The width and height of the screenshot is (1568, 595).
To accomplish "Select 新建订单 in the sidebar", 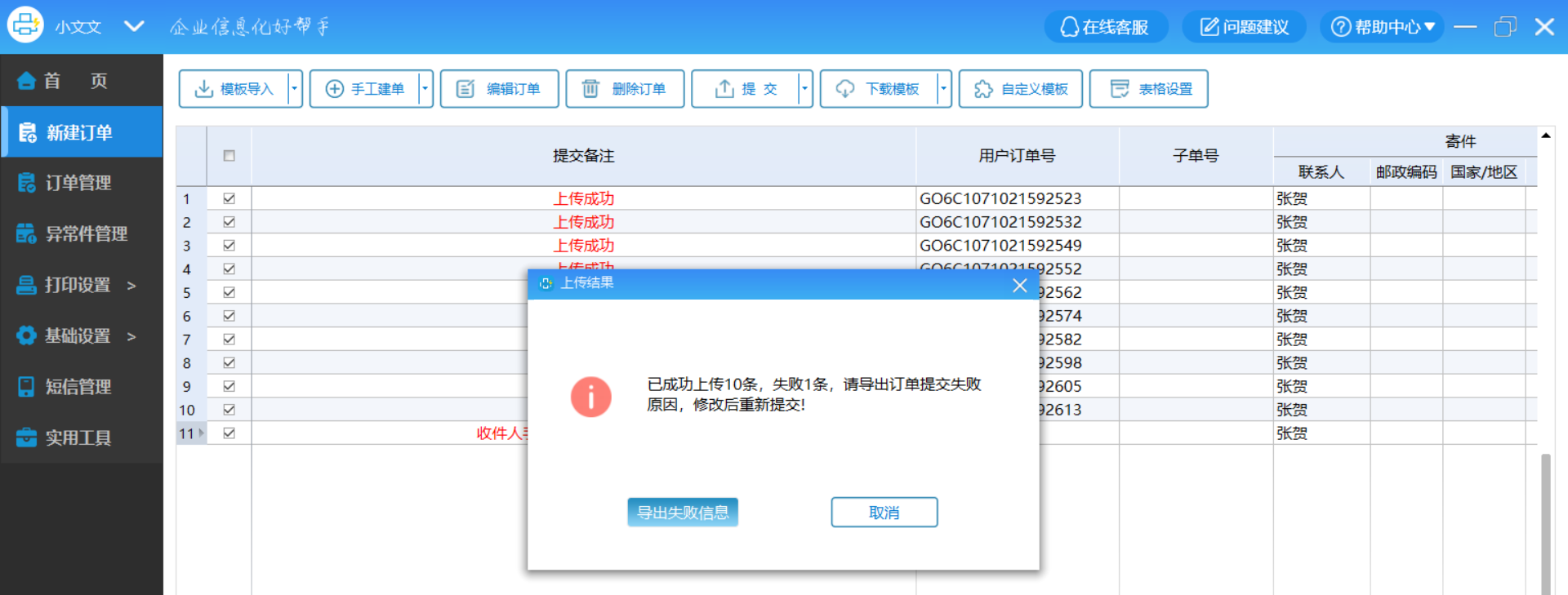I will coord(82,132).
